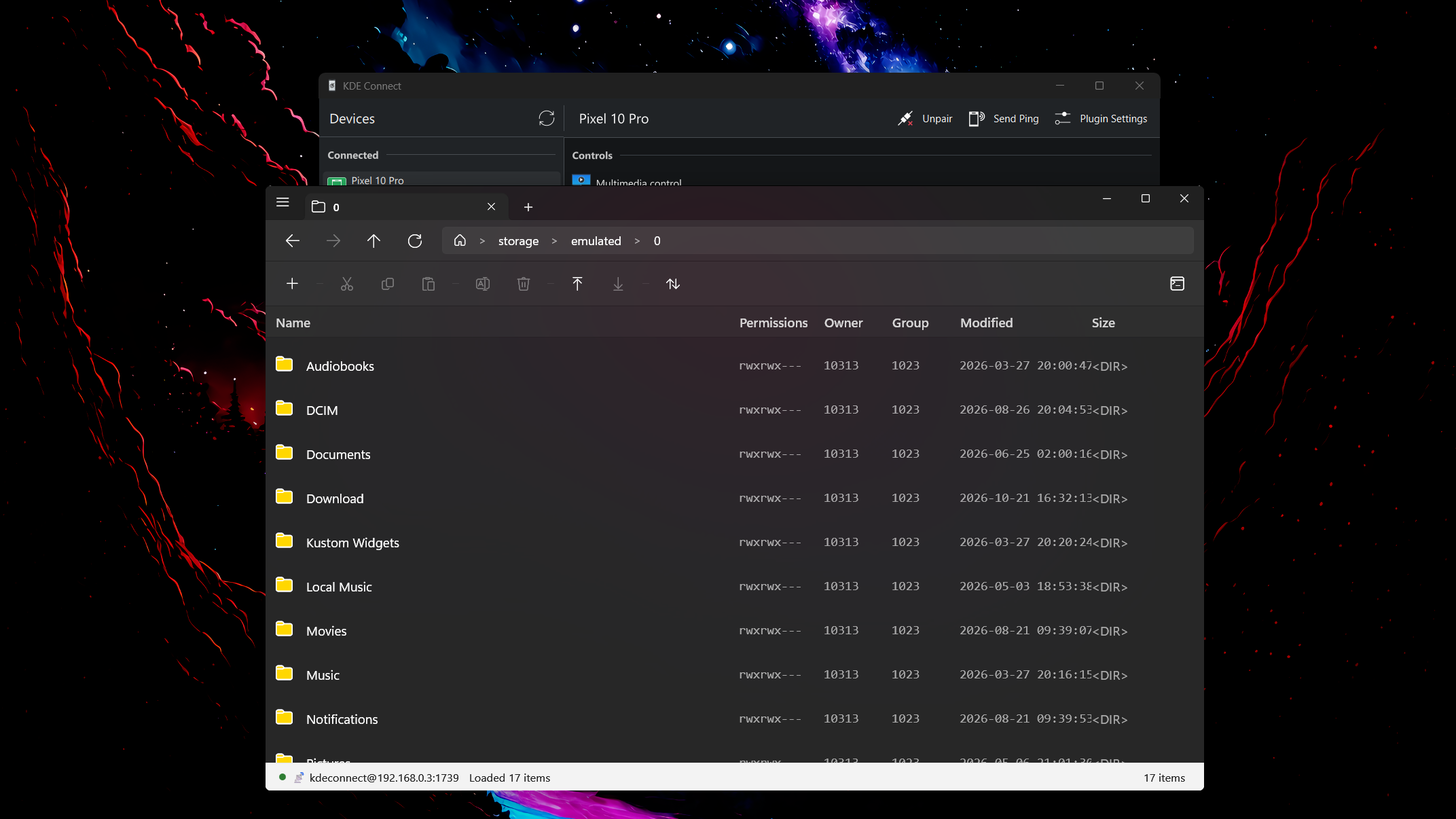
Task: Click Audiobooks folder icon
Action: (x=285, y=365)
